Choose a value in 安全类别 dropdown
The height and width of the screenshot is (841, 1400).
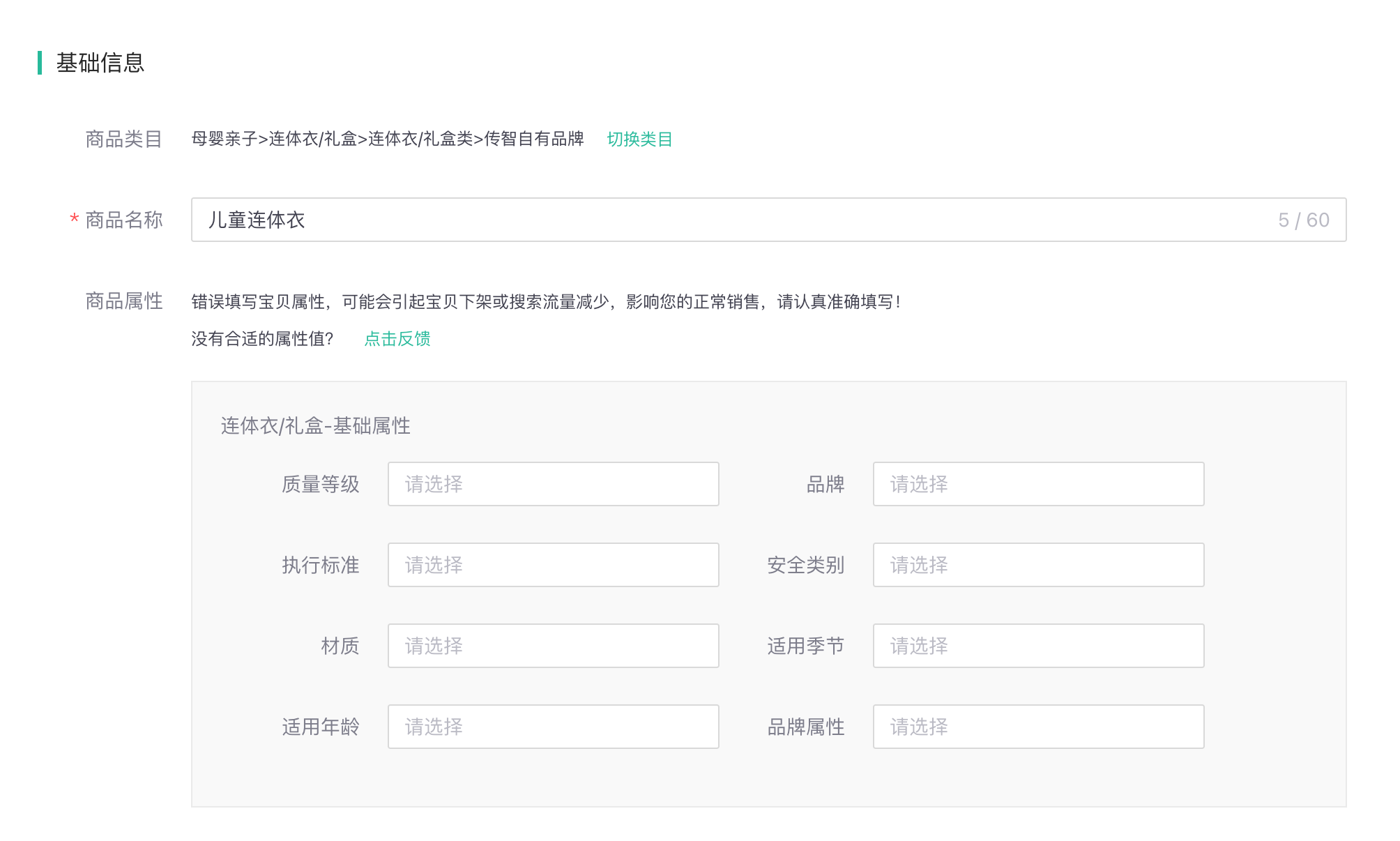[1038, 565]
